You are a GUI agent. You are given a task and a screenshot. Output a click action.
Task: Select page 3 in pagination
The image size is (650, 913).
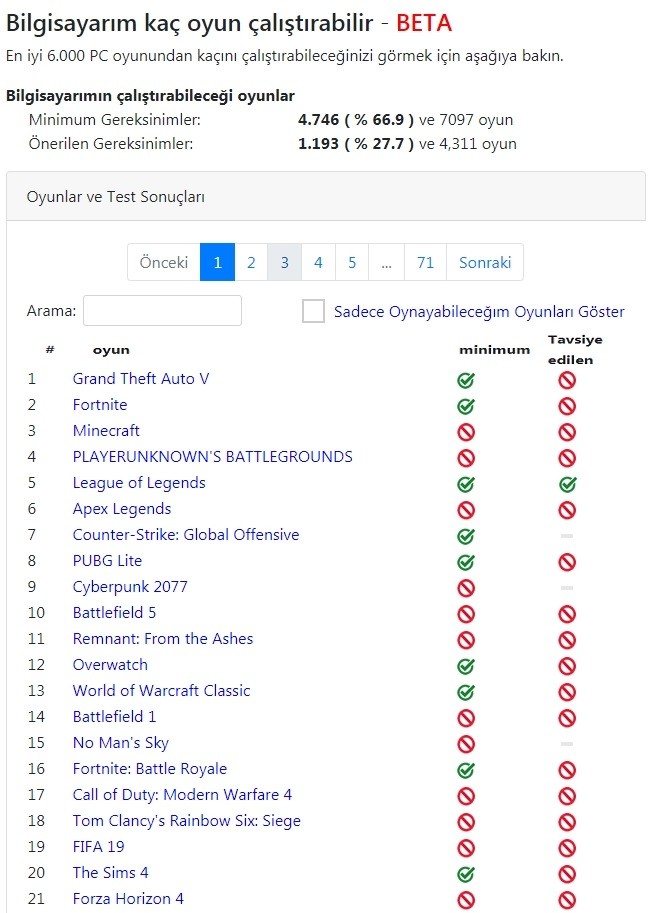[284, 262]
